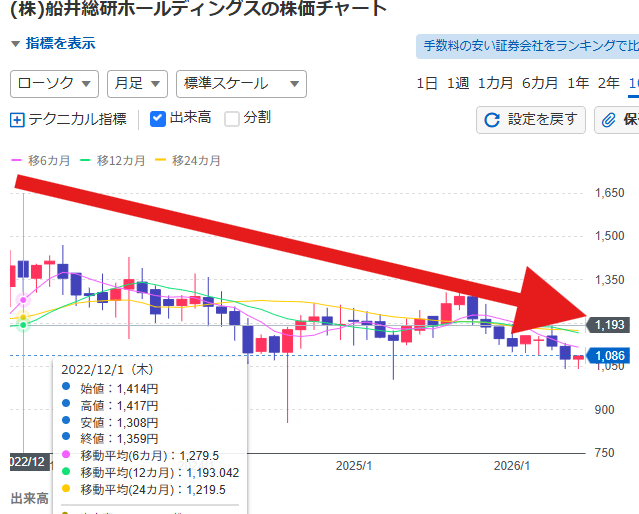Viewport: 639px width, 514px height.
Task: Click the 1,086 current price marker
Action: click(x=608, y=356)
